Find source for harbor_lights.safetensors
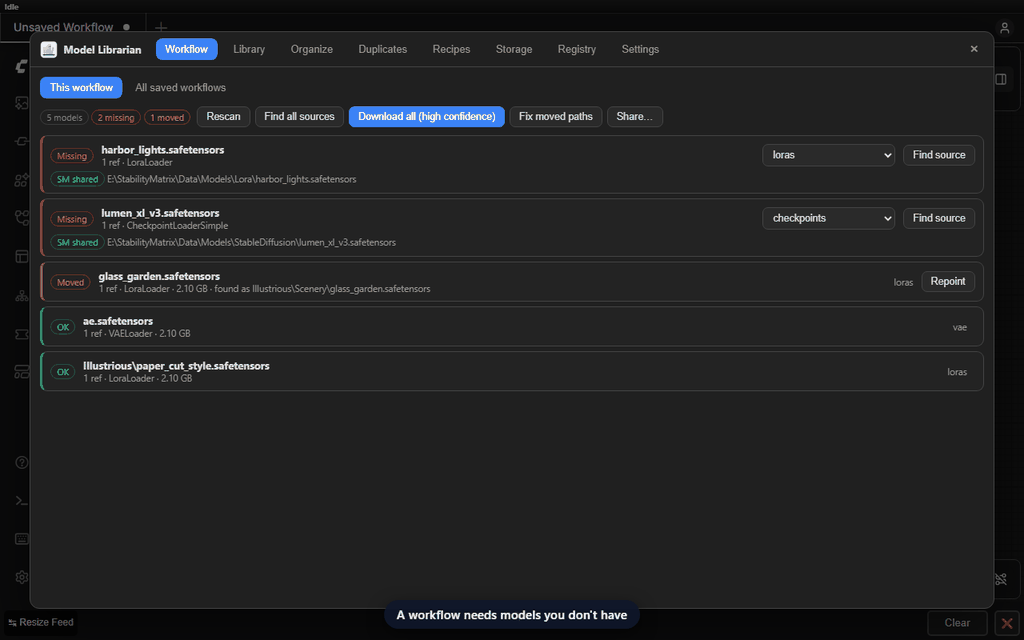 pos(939,155)
